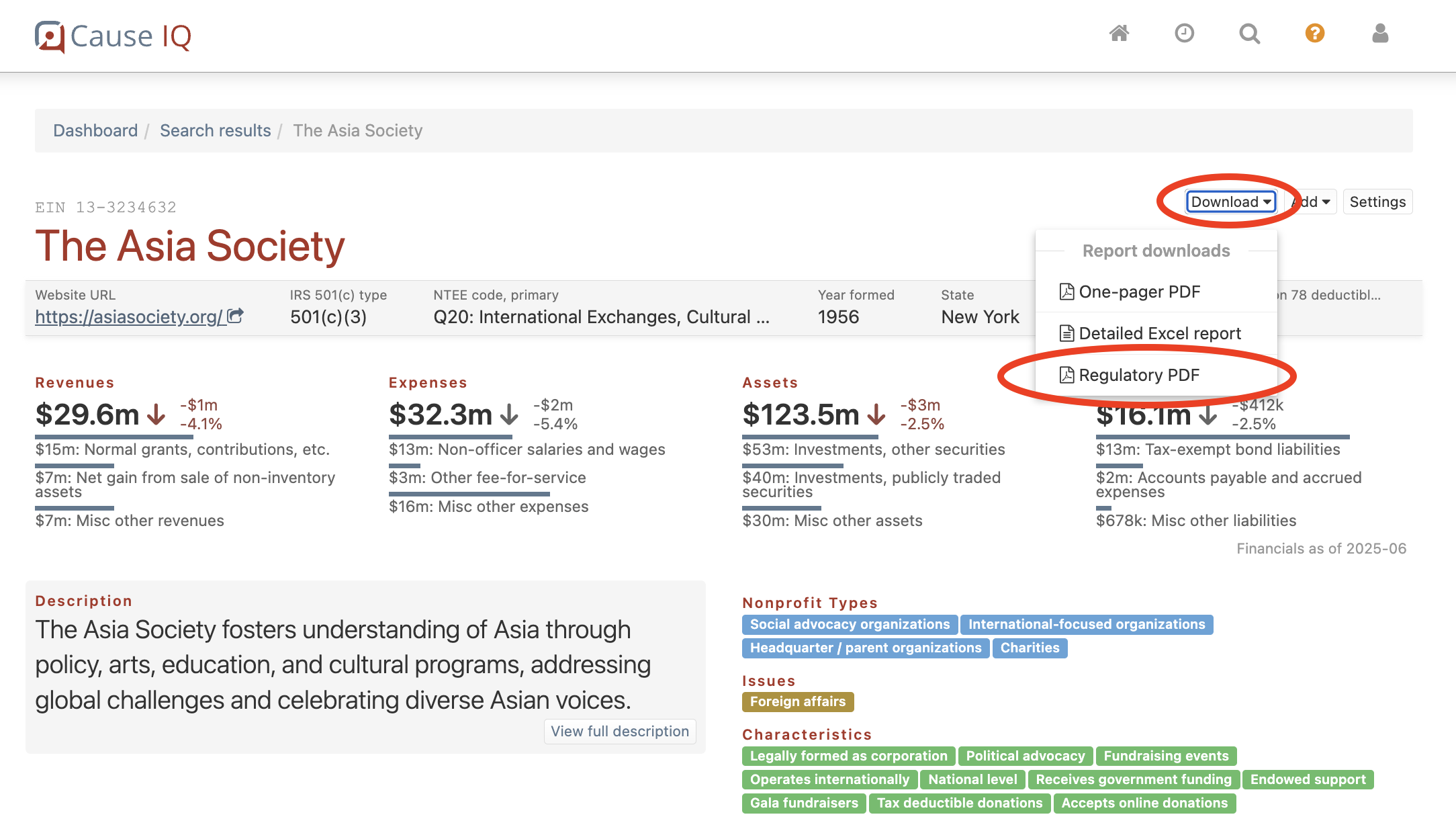
Task: Click Headquarter / parent organizations tag
Action: coord(866,648)
